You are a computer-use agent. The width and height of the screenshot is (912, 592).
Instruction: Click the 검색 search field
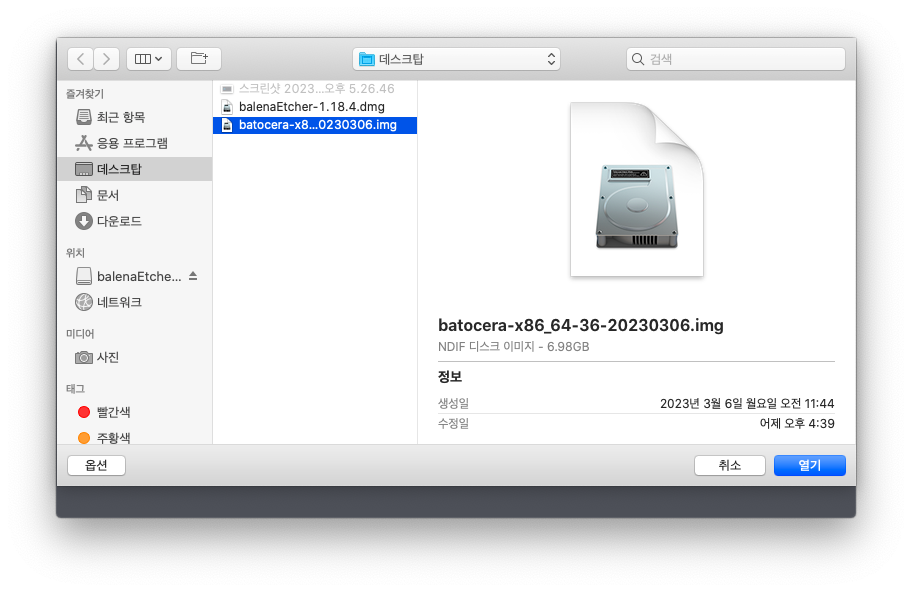(736, 59)
